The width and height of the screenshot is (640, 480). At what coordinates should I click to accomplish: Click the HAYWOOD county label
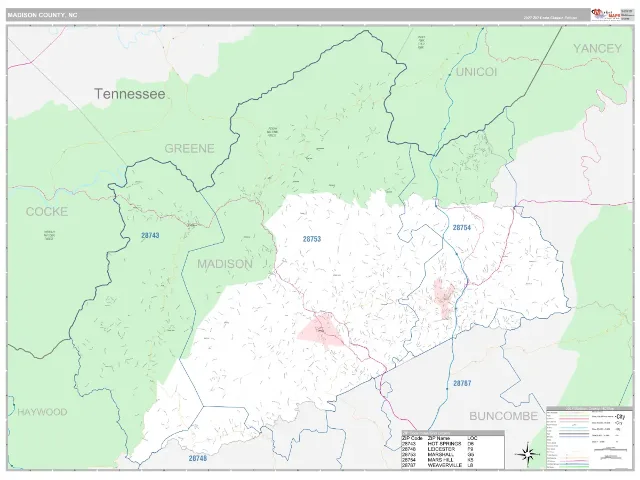click(x=42, y=412)
